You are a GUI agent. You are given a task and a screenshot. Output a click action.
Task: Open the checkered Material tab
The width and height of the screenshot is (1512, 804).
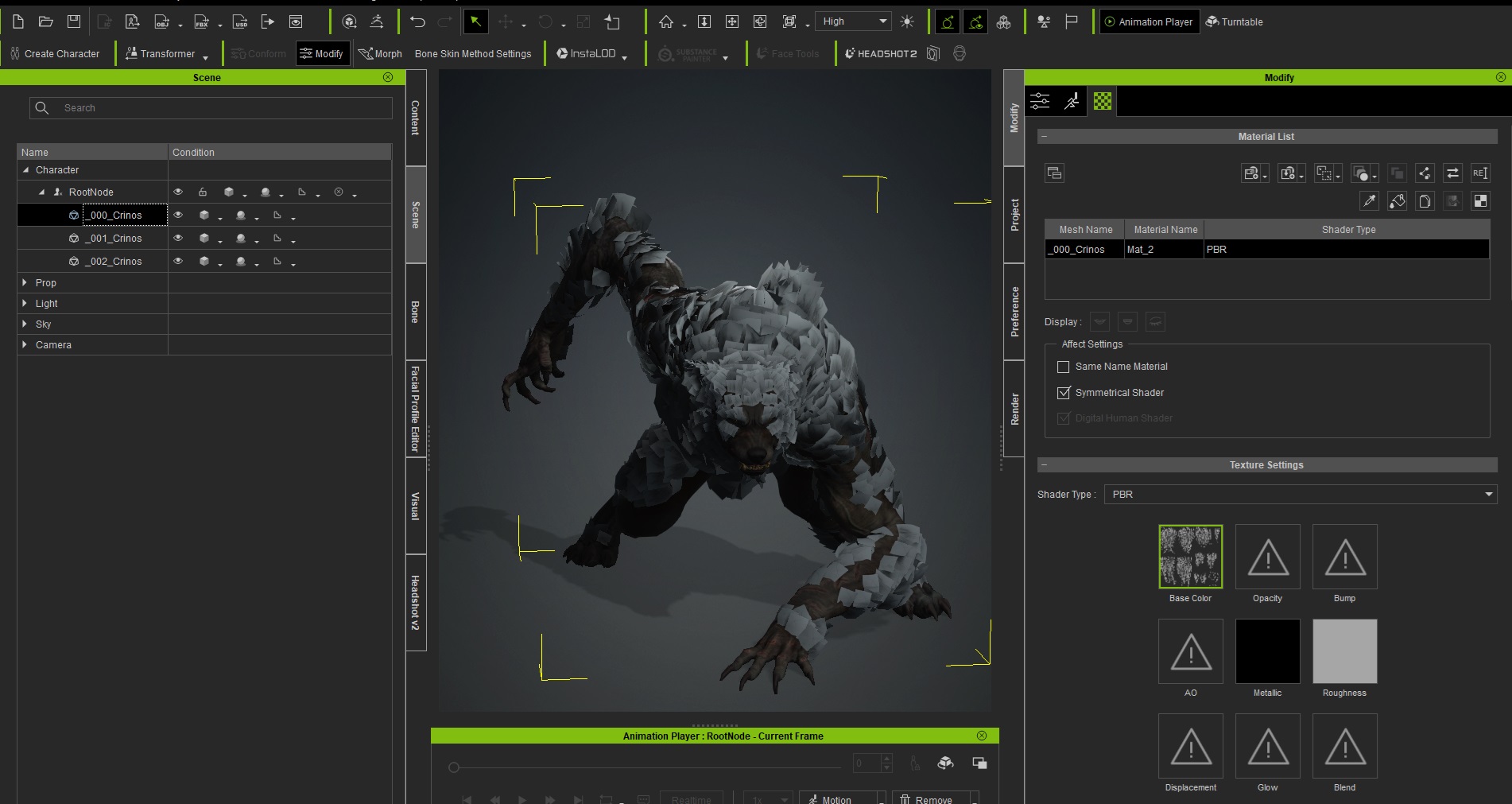pos(1103,101)
